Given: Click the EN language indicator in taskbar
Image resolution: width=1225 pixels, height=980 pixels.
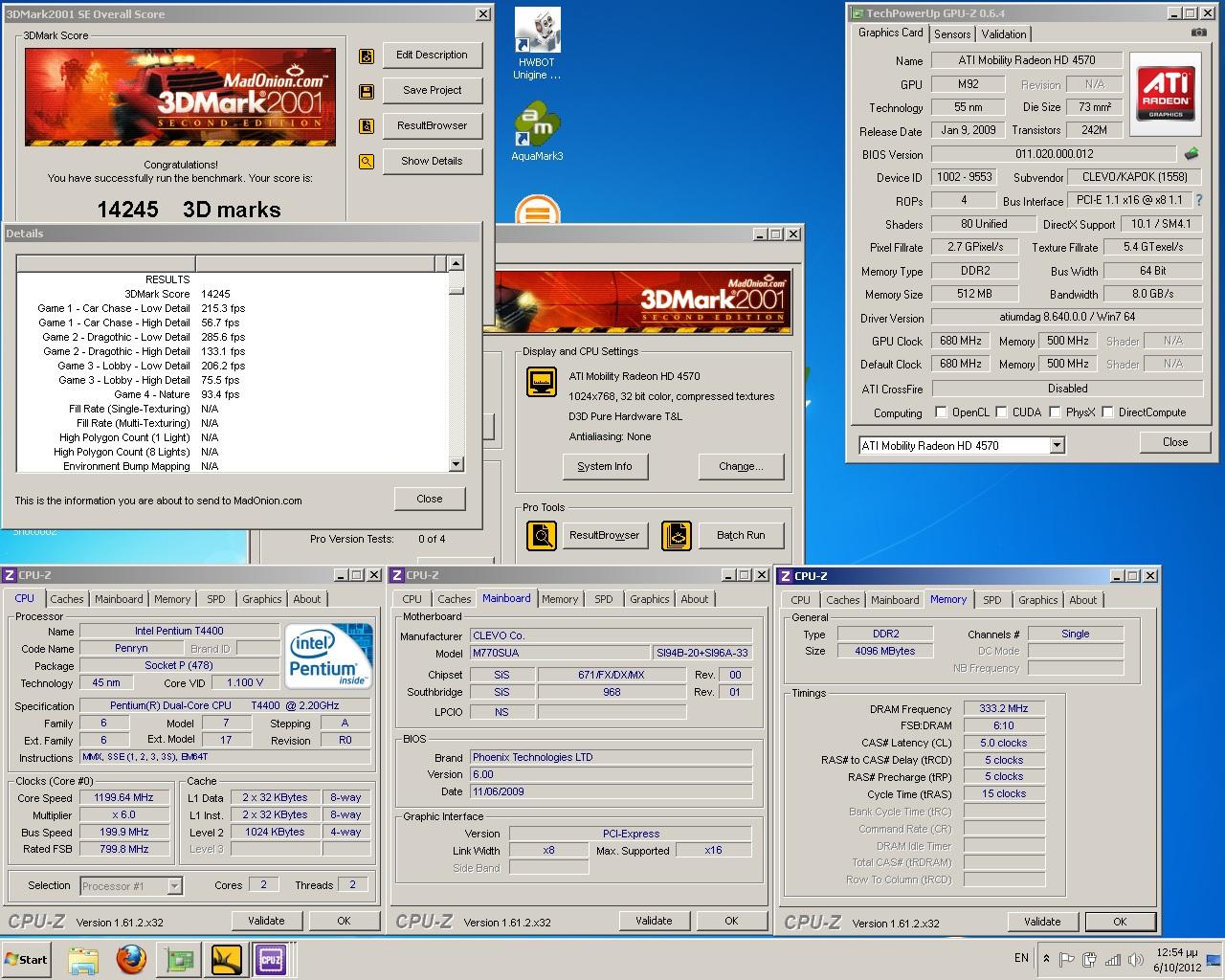Looking at the screenshot, I should (1021, 958).
